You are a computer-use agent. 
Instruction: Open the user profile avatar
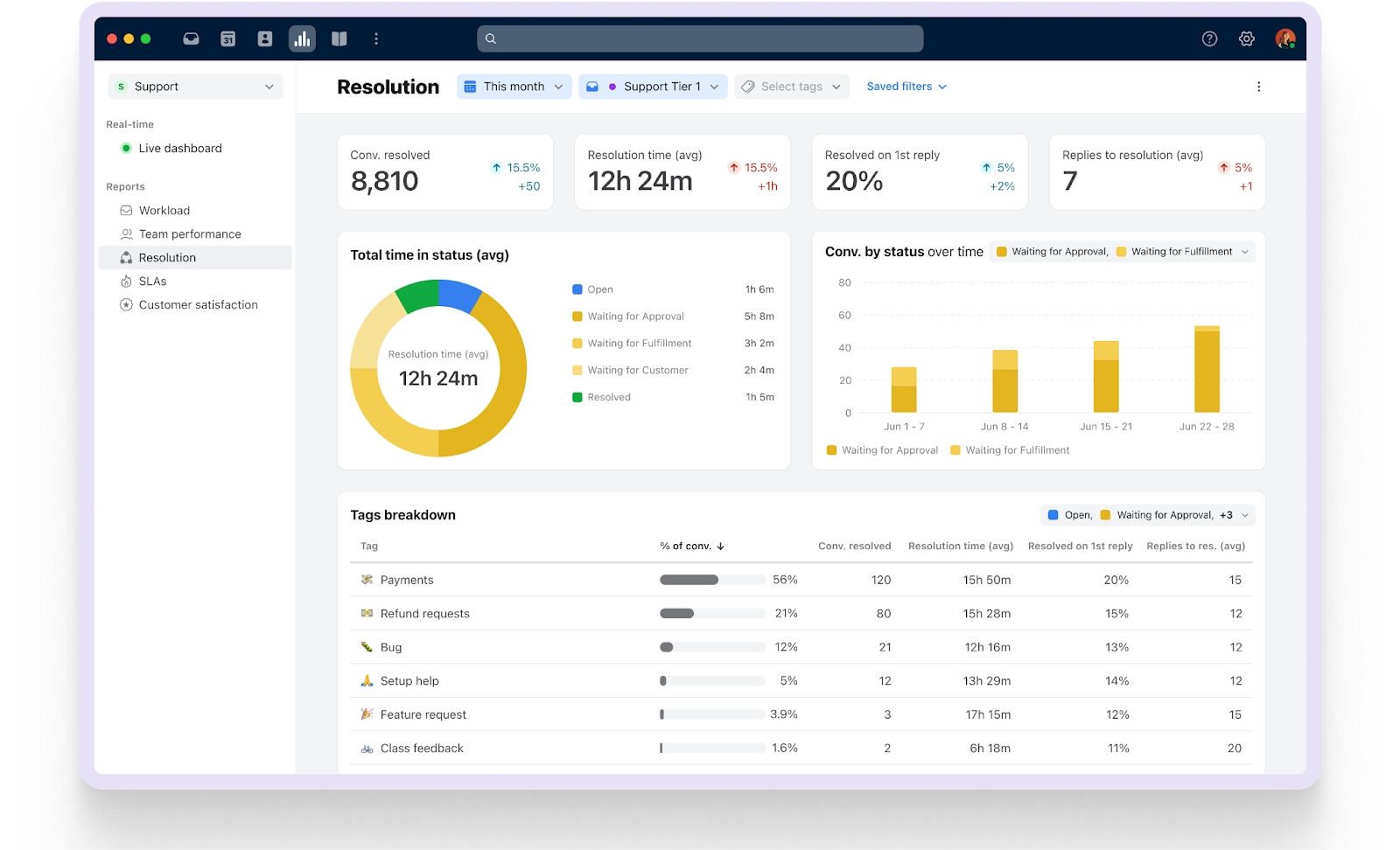pos(1284,38)
